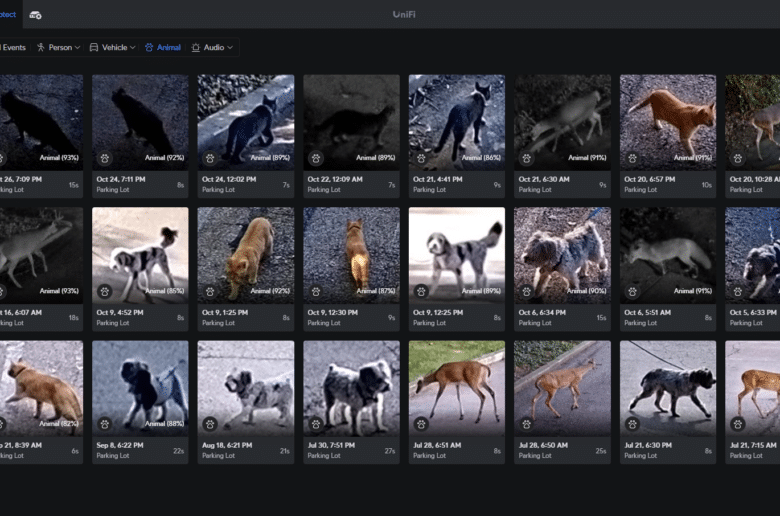
Task: Click 'Animal (86%)' label on Oct 21, 4:41 PM clip
Action: pos(481,158)
